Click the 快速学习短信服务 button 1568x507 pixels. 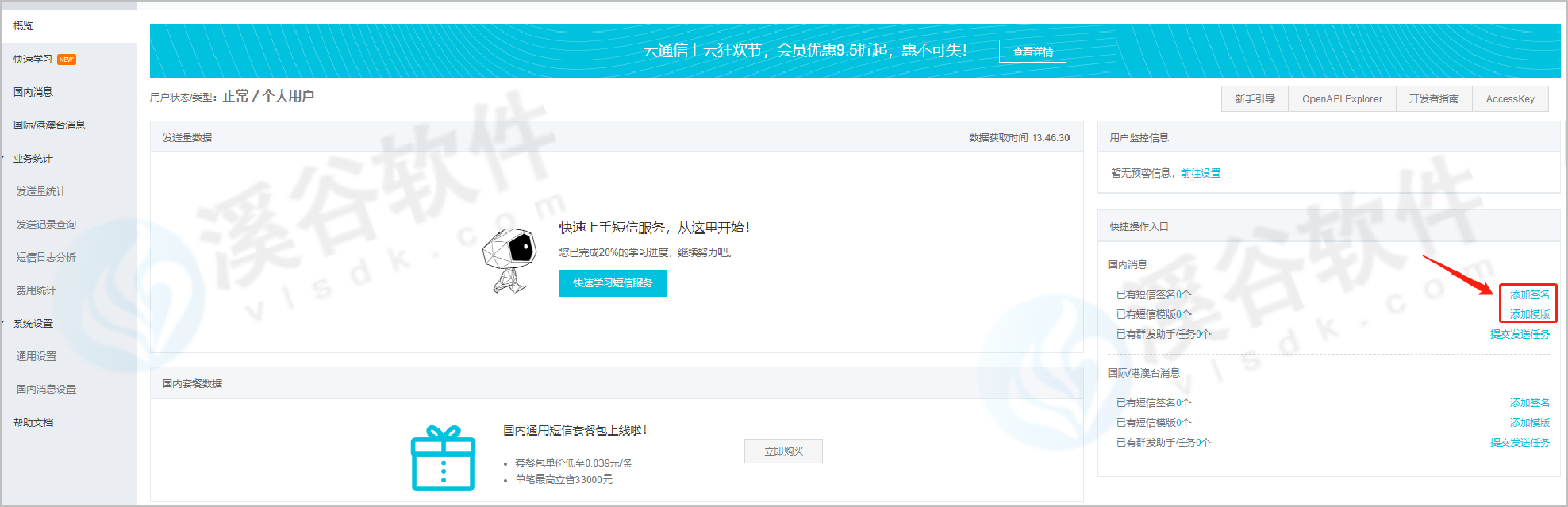click(x=612, y=283)
